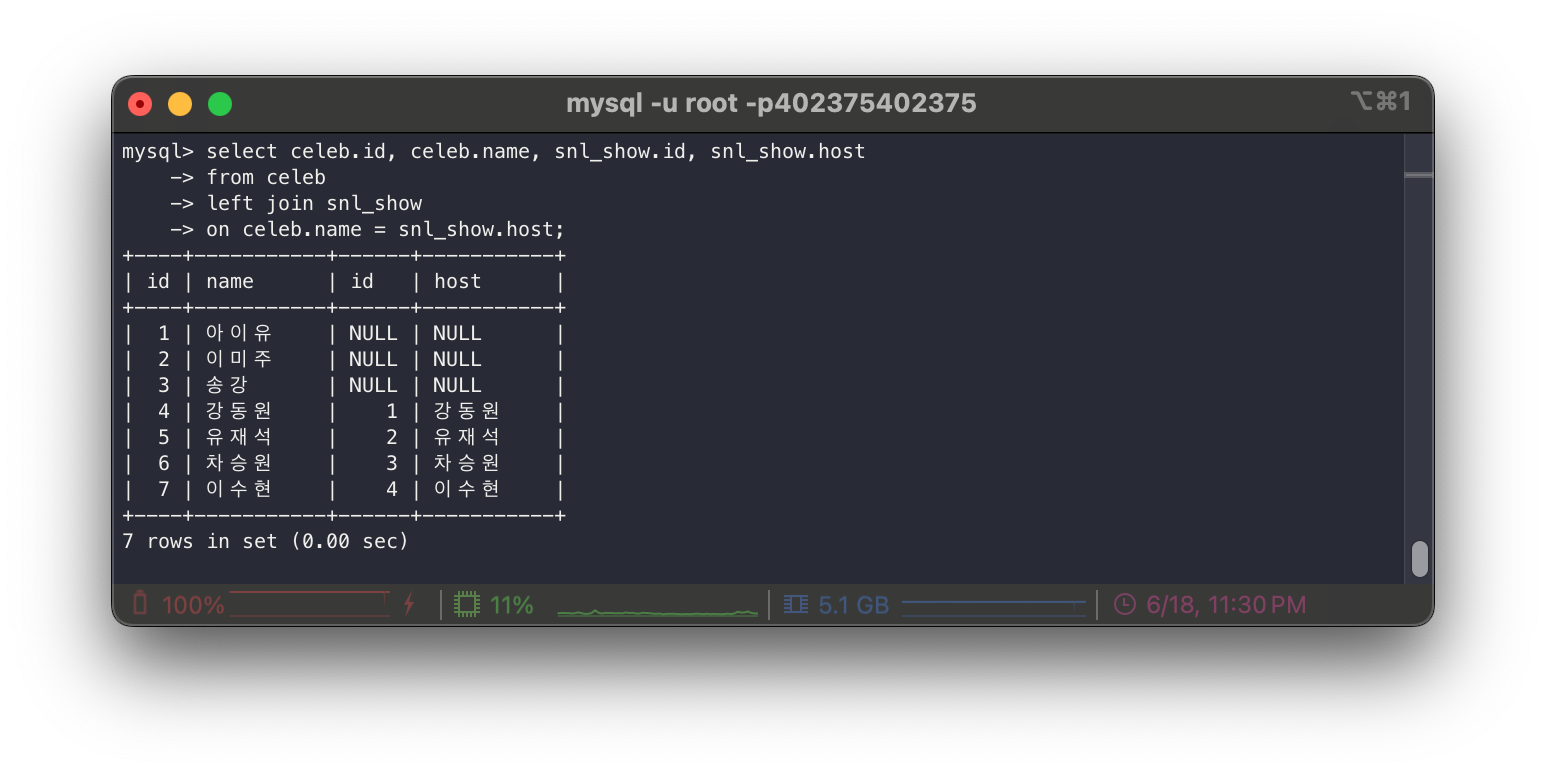This screenshot has width=1546, height=774.
Task: Click the terminal scrollbar thumb
Action: point(1419,559)
